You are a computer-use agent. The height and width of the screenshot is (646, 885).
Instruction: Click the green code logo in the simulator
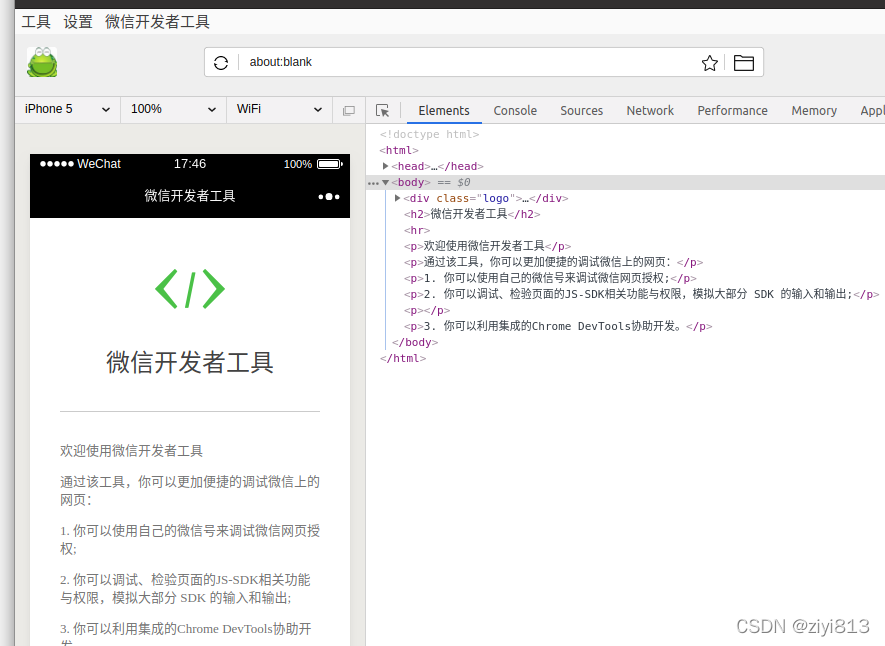[190, 289]
